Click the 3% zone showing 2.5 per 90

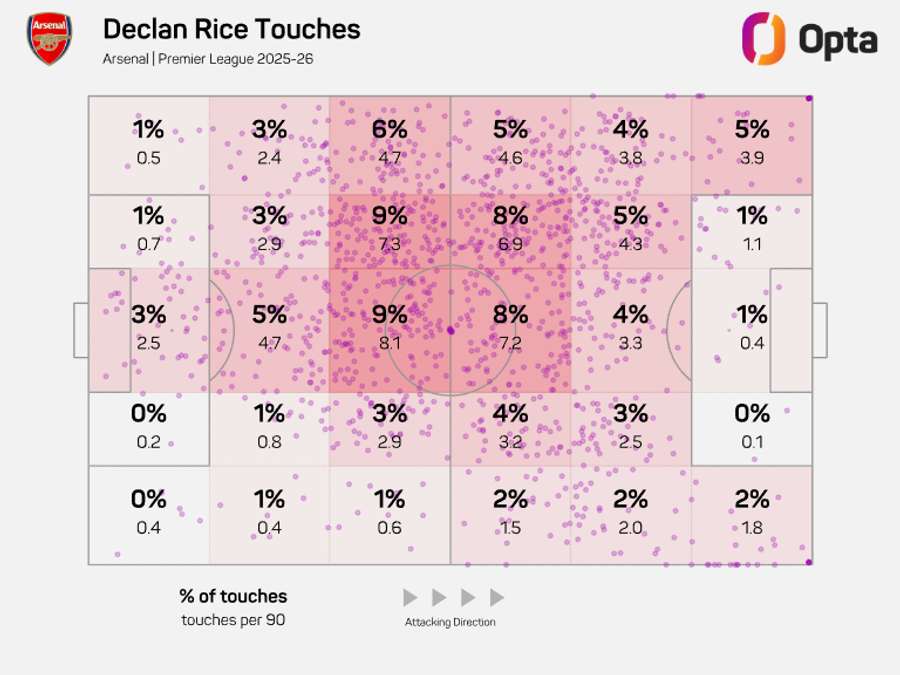point(148,328)
